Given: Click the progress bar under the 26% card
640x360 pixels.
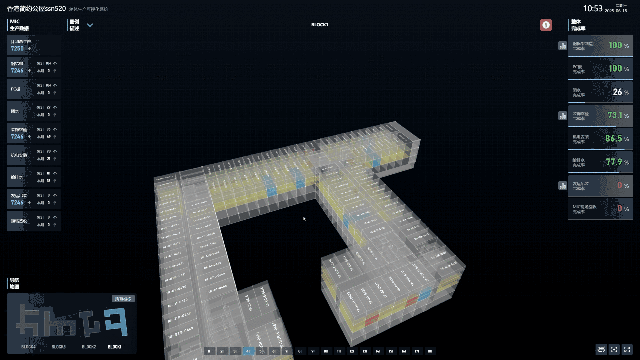Looking at the screenshot, I should (600, 102).
